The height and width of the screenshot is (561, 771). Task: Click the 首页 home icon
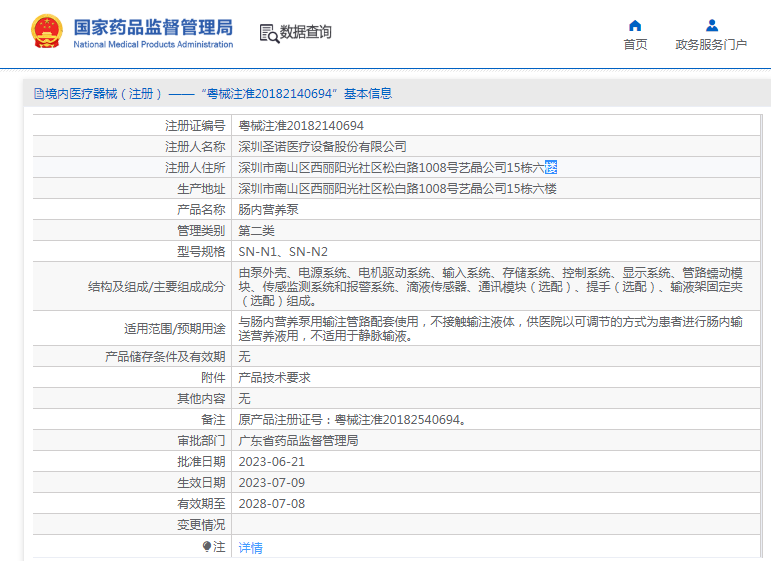coord(635,26)
